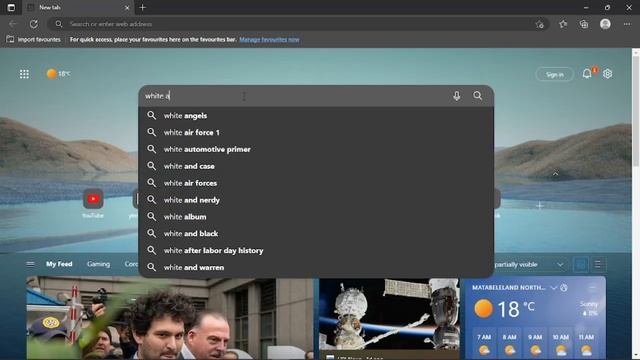
Task: Open a new tab with plus button
Action: click(x=142, y=7)
